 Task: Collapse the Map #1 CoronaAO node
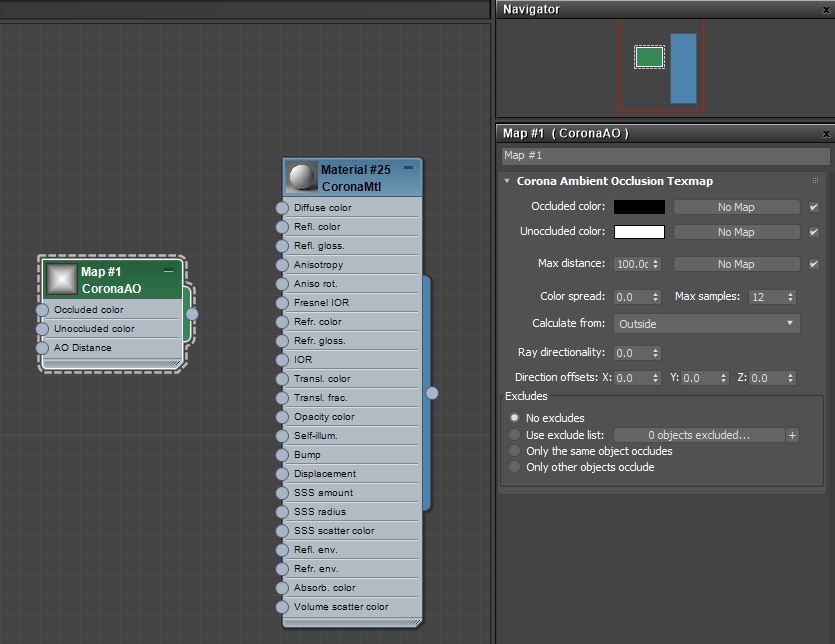[168, 271]
